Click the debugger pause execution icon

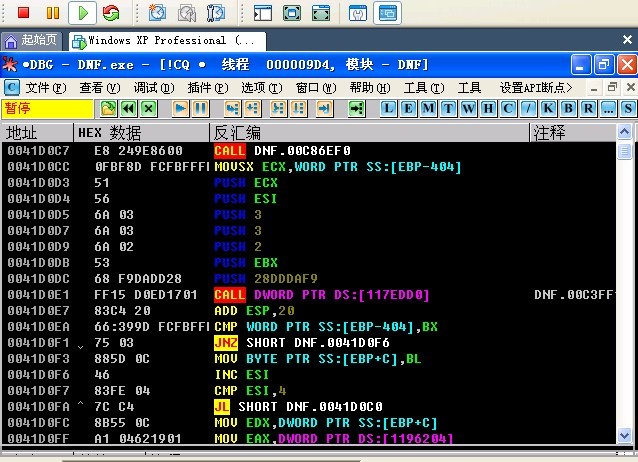(200, 108)
